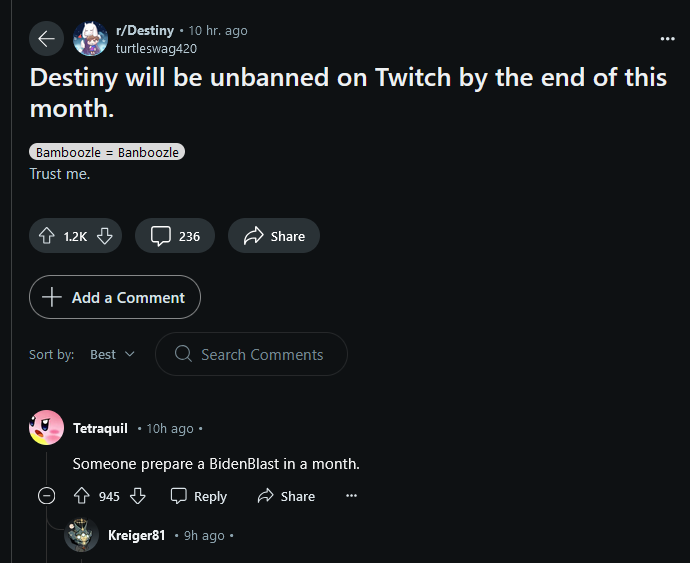Open the 236 comments bubble
Screen dimensions: 690x563
(175, 236)
